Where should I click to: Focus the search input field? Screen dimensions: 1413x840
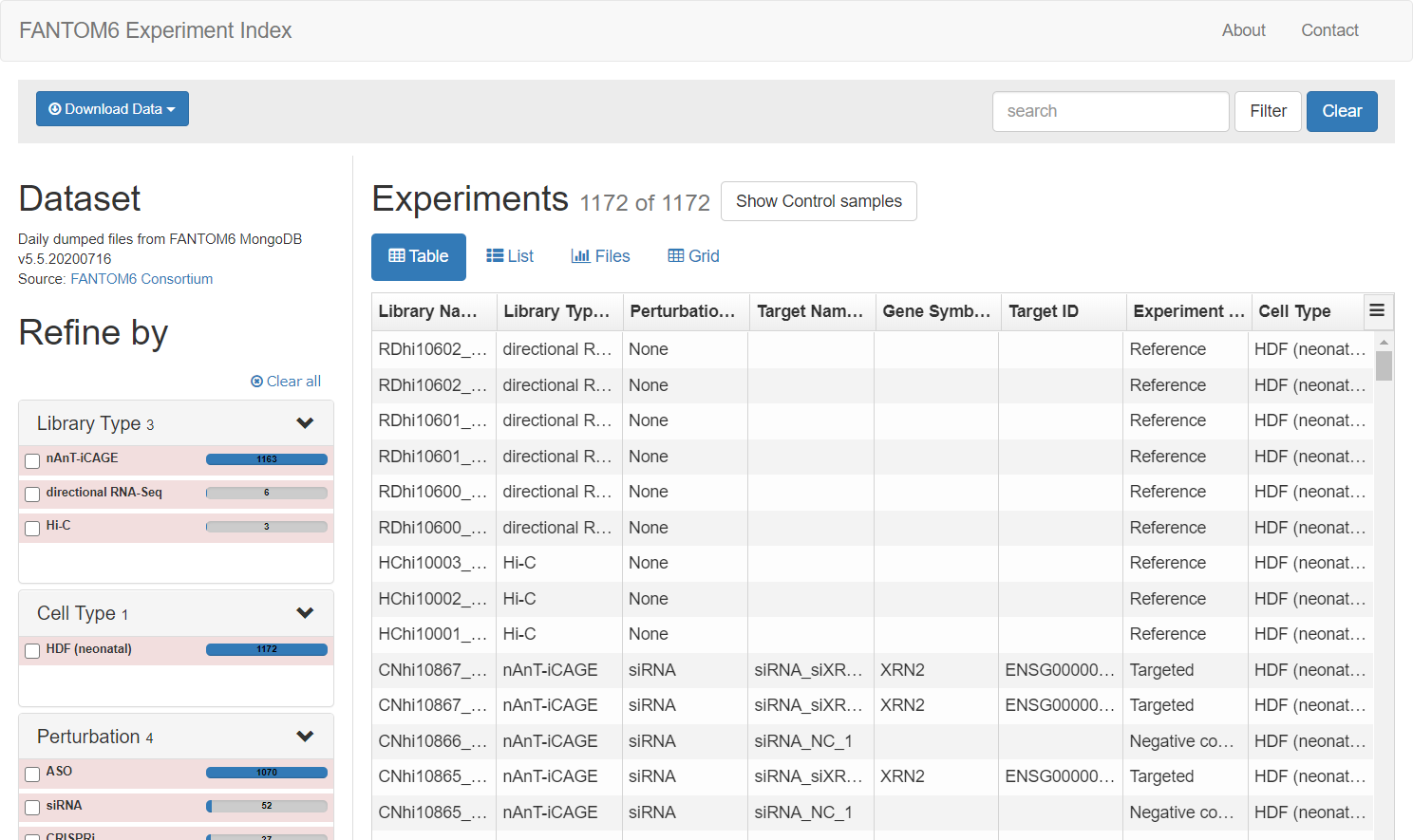click(x=1111, y=111)
